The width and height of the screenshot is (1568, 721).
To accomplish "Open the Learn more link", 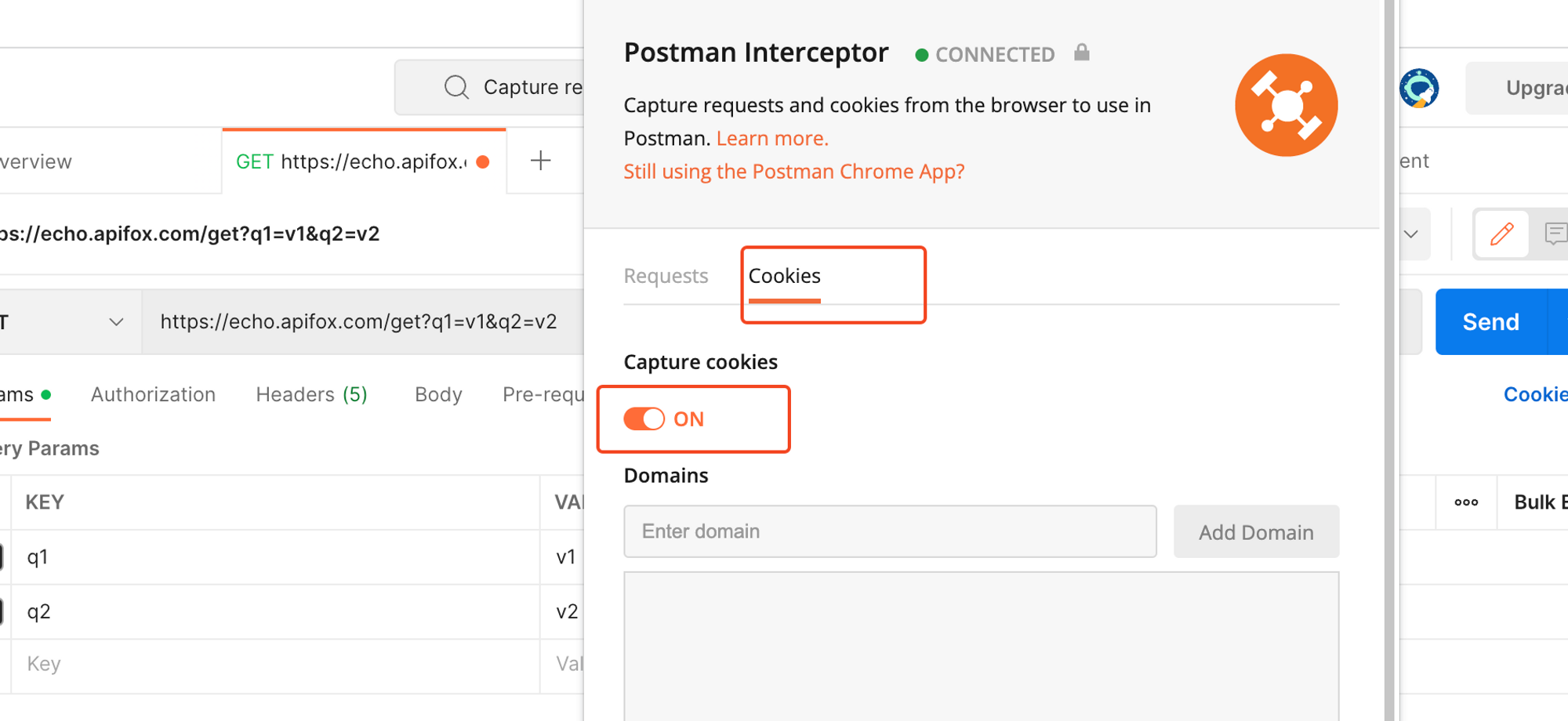I will pos(771,138).
